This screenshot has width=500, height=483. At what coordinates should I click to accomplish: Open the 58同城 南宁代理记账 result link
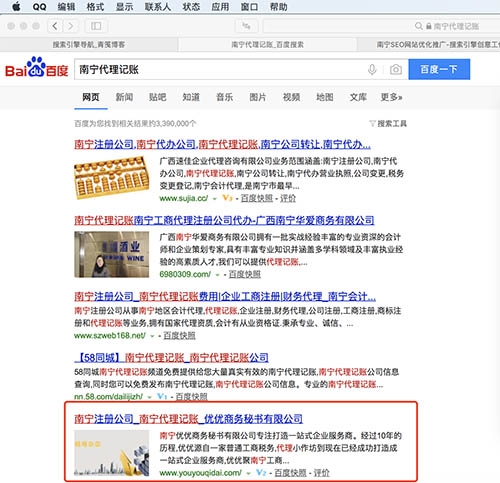click(171, 358)
